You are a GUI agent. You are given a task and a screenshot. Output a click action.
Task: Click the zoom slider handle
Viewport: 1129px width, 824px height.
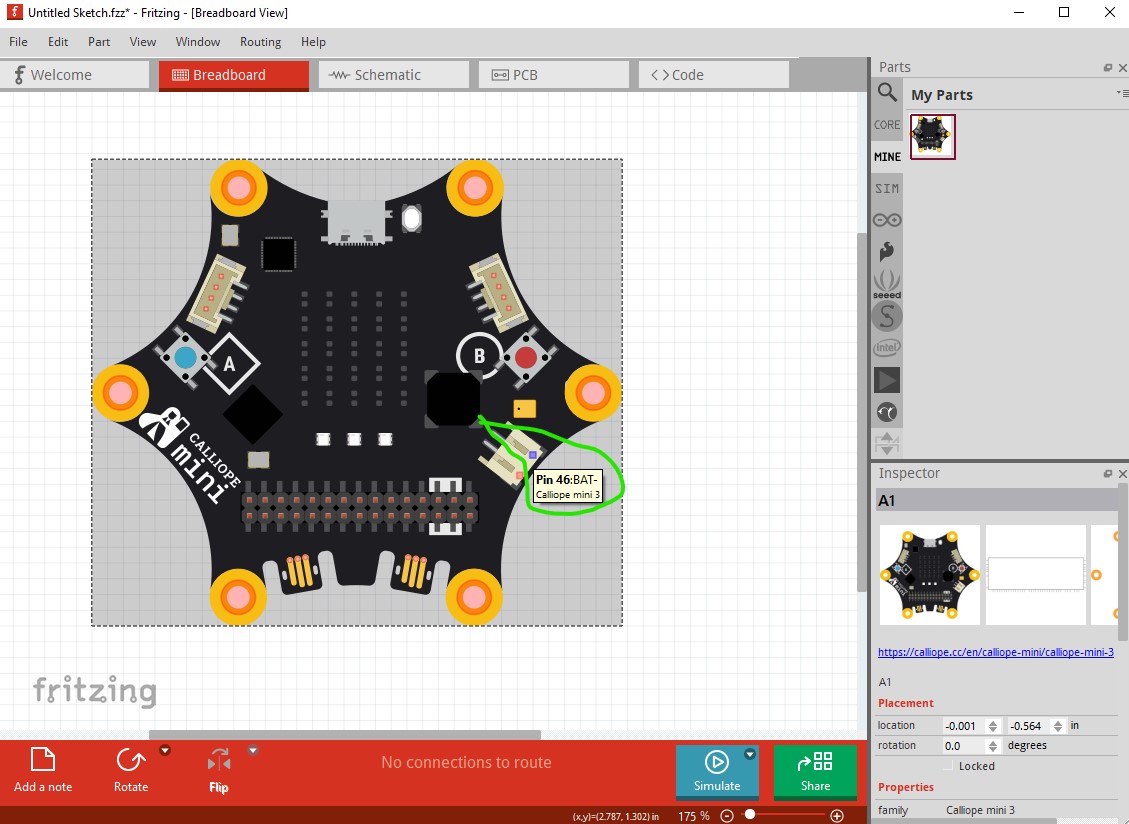point(750,814)
